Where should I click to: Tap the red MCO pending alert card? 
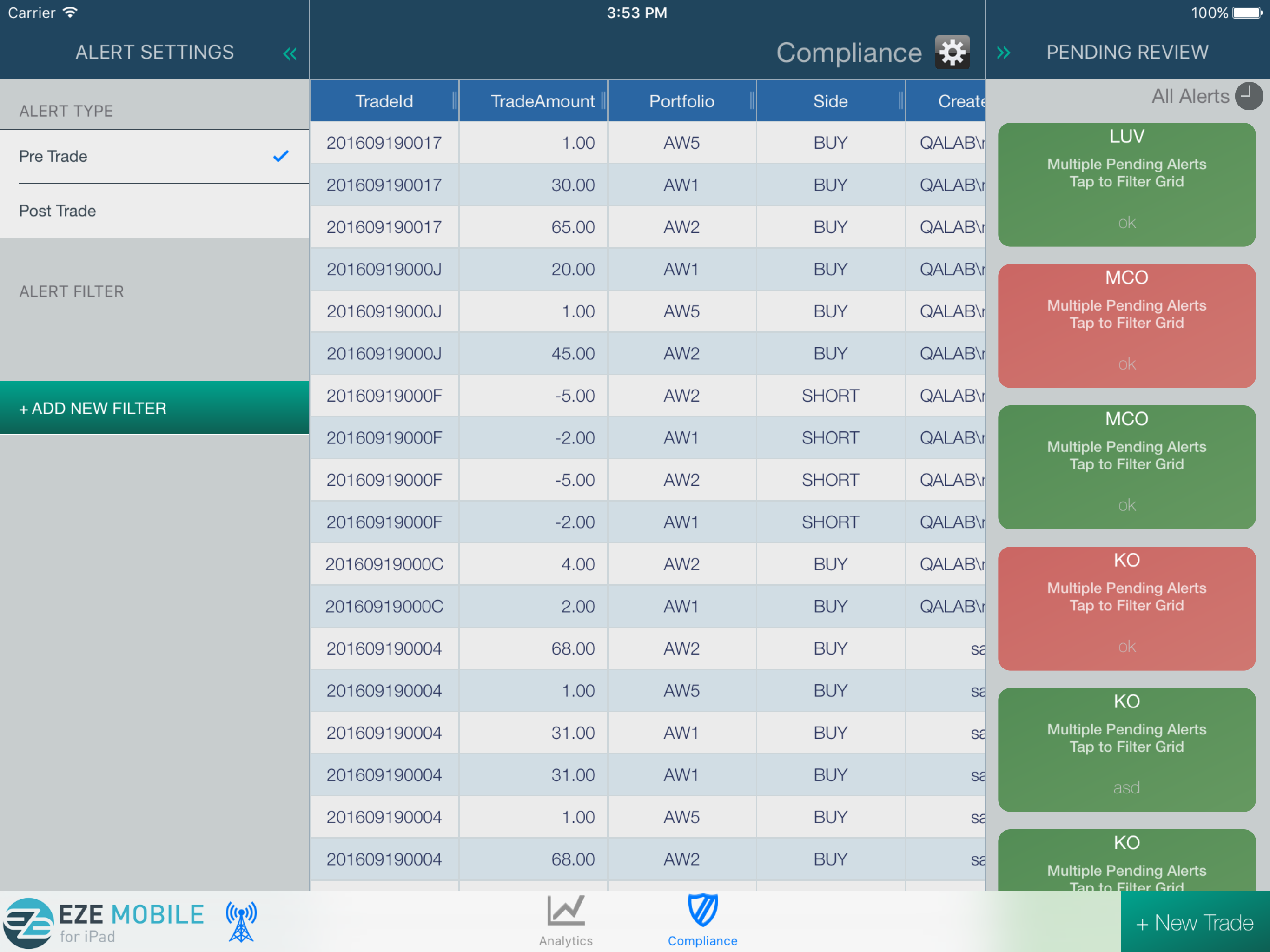pyautogui.click(x=1126, y=325)
